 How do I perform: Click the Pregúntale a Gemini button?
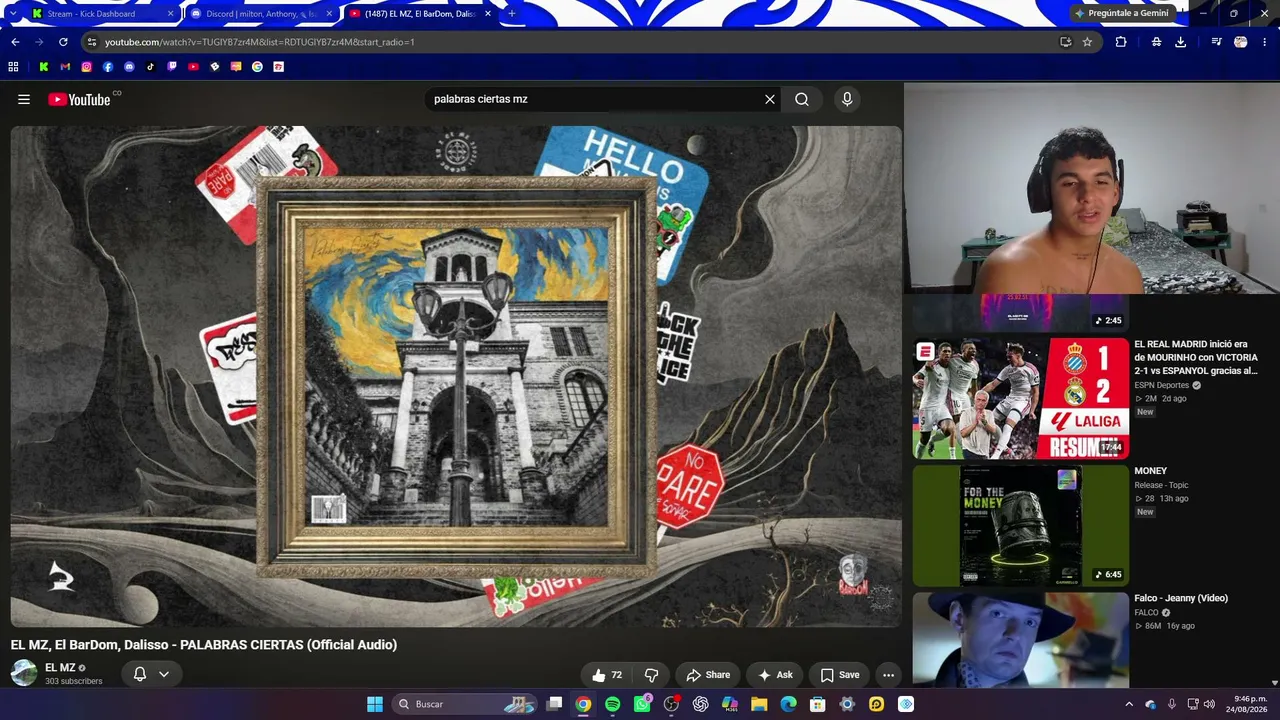click(x=1121, y=13)
